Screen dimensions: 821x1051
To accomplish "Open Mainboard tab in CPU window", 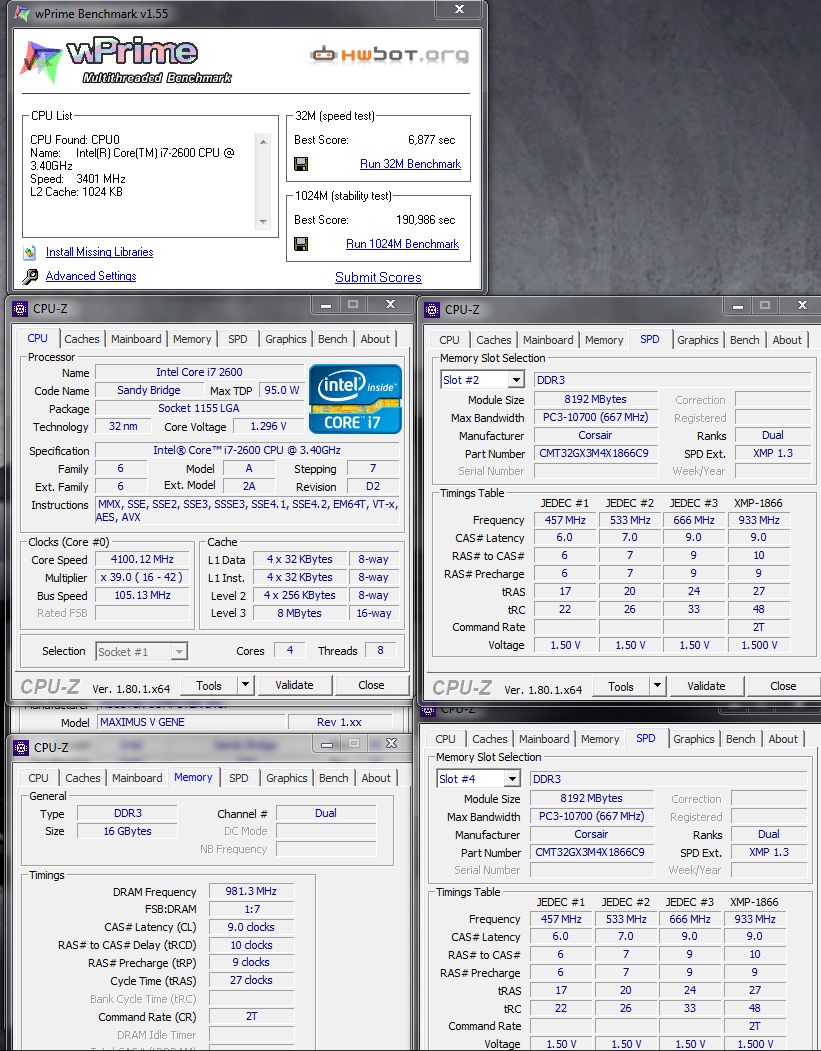I will (136, 339).
